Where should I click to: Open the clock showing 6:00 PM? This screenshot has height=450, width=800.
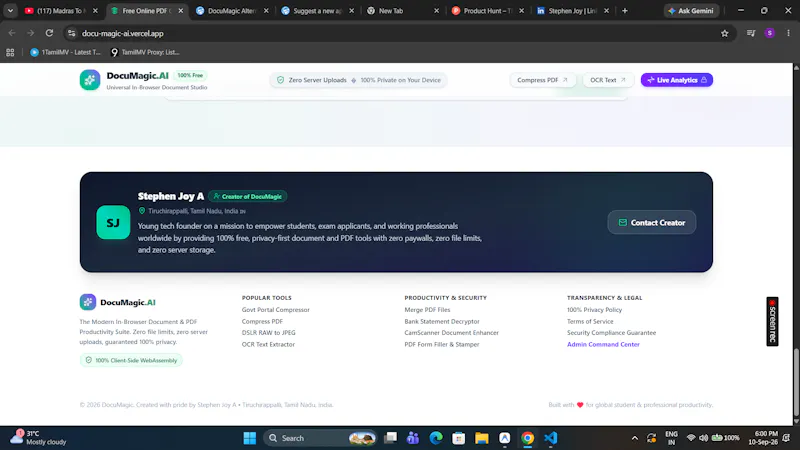(763, 438)
